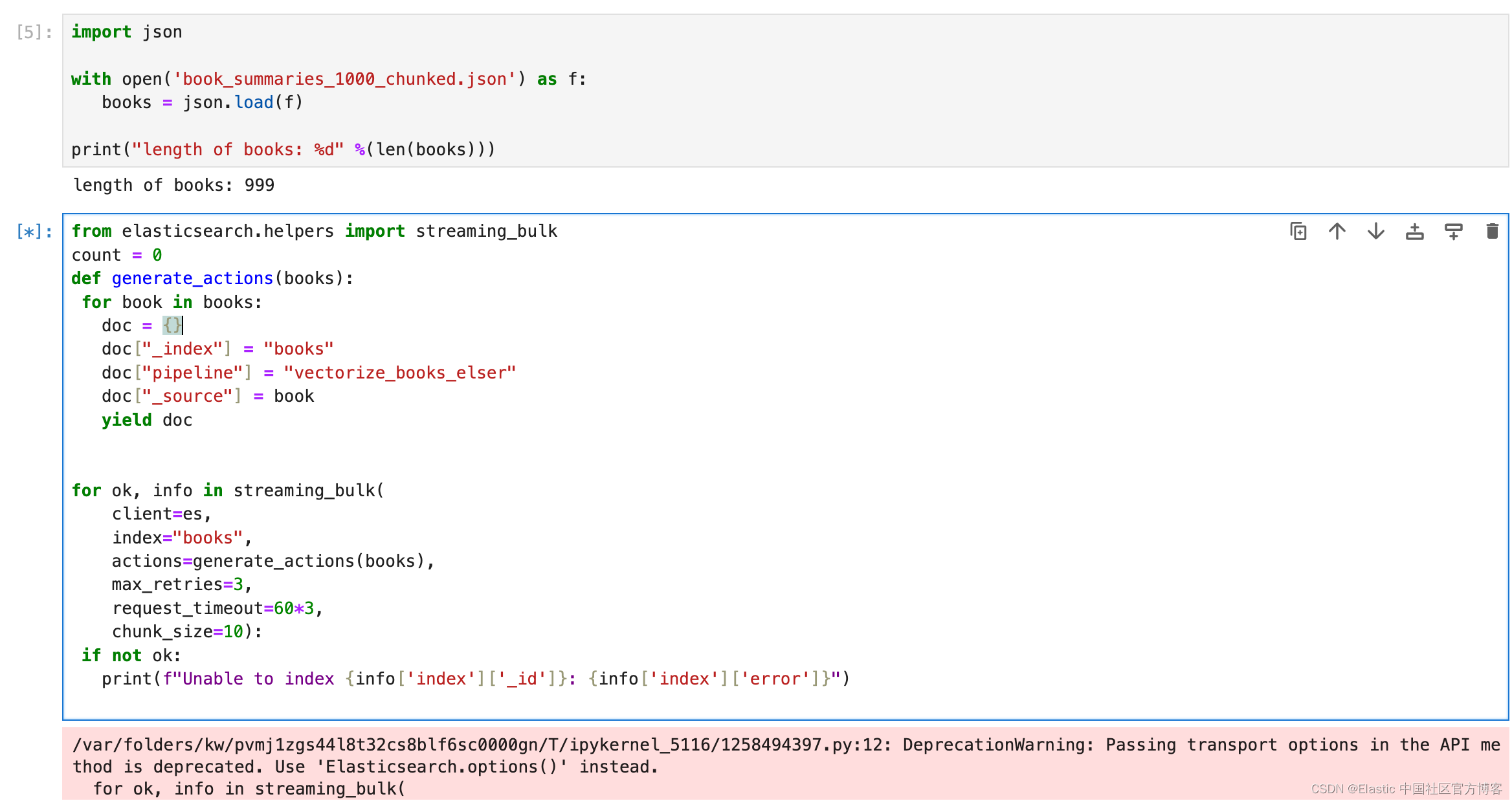Image resolution: width=1512 pixels, height=801 pixels.
Task: Place cursor on the 'count = 0' line
Action: (117, 255)
